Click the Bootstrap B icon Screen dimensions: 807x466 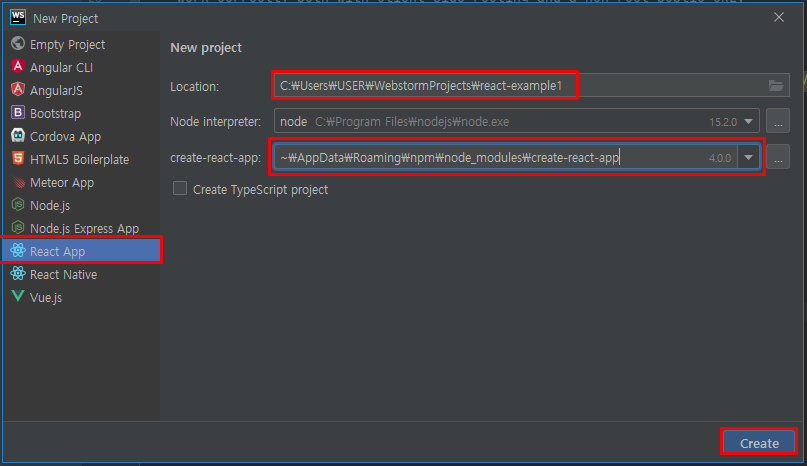coord(18,113)
